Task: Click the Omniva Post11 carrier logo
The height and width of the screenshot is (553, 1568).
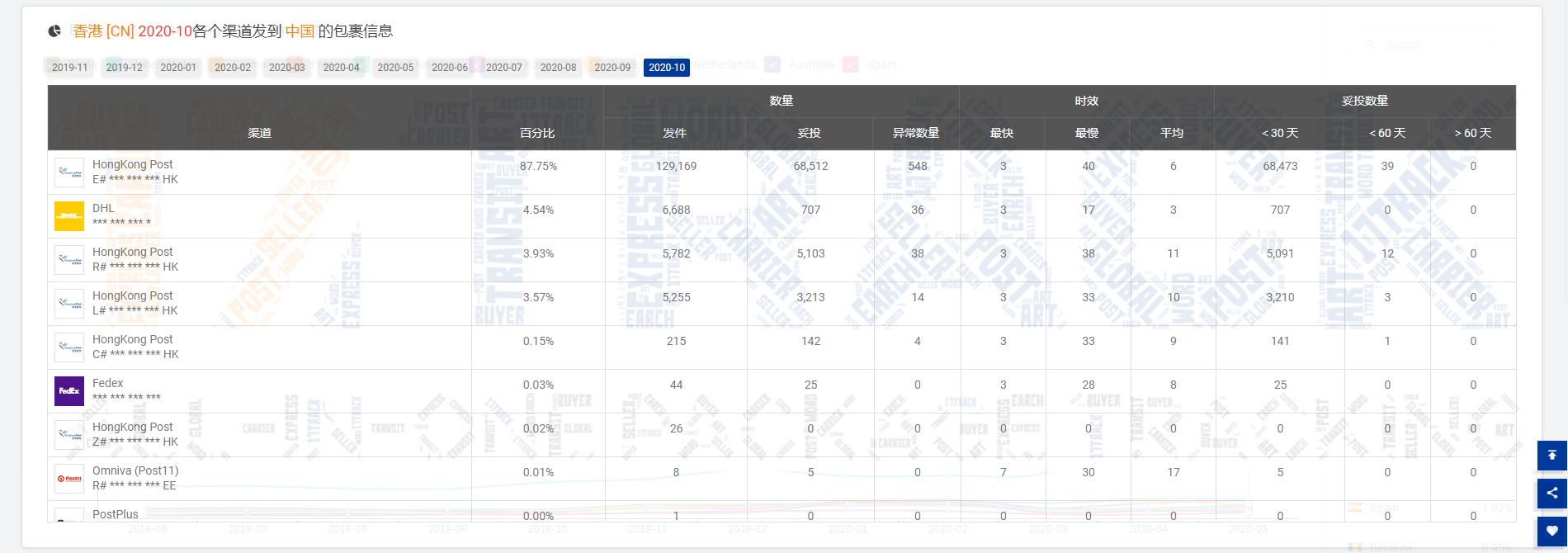Action: coord(69,479)
